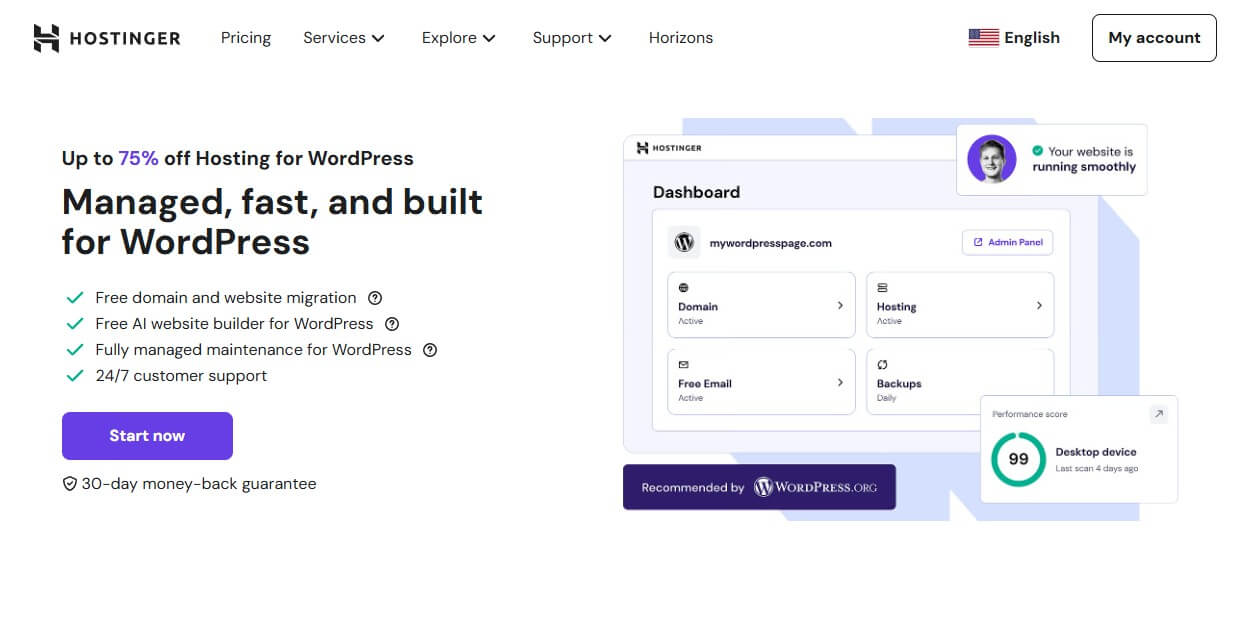Click the green check beside Your website is
The height and width of the screenshot is (642, 1251).
[x=1037, y=152]
